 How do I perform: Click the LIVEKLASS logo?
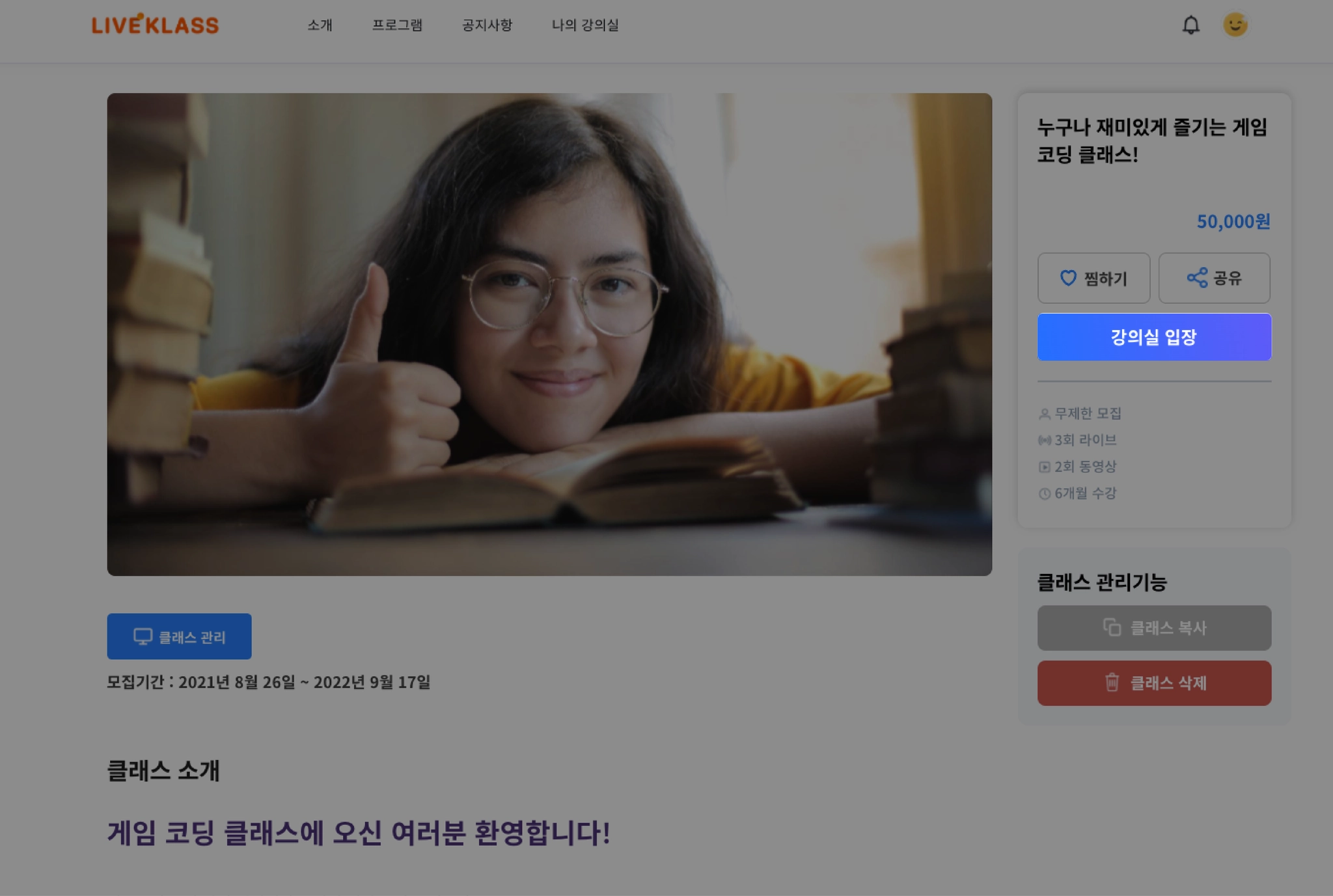155,24
